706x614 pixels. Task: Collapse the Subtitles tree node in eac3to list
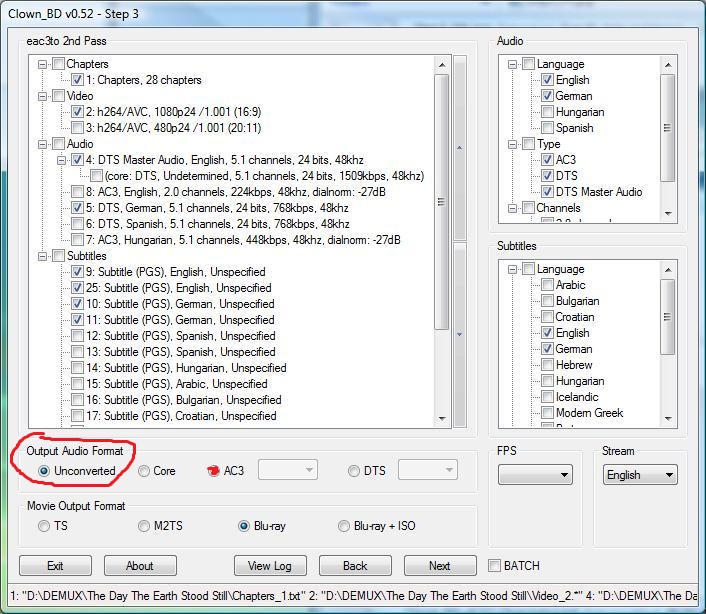[43, 256]
